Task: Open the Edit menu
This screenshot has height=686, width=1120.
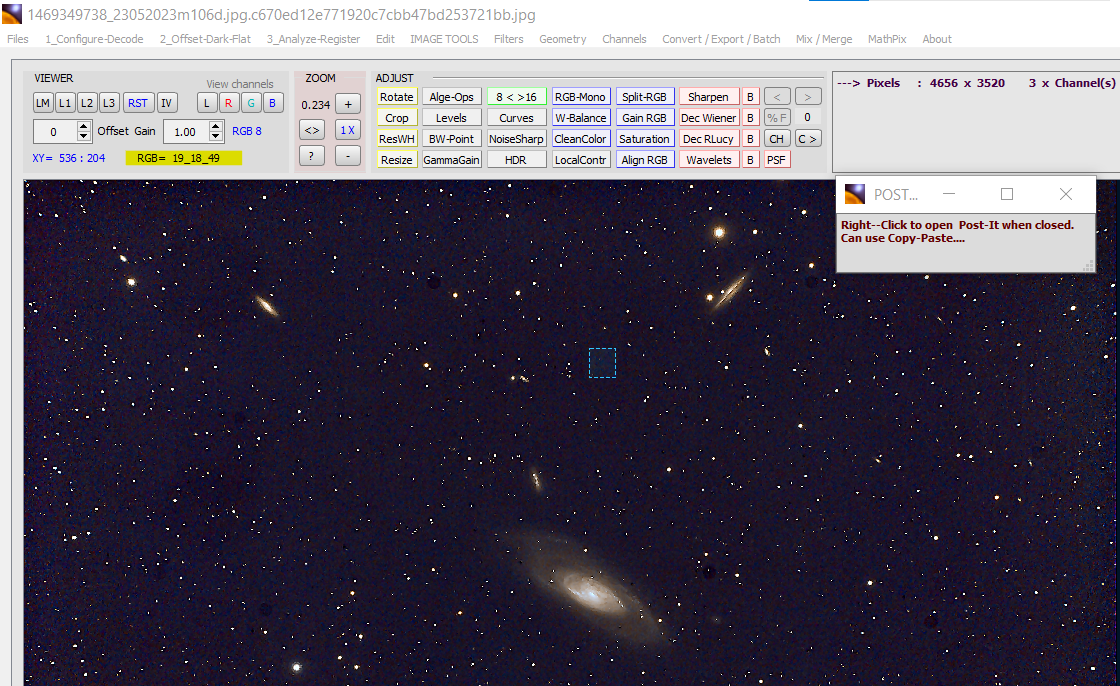Action: (385, 39)
